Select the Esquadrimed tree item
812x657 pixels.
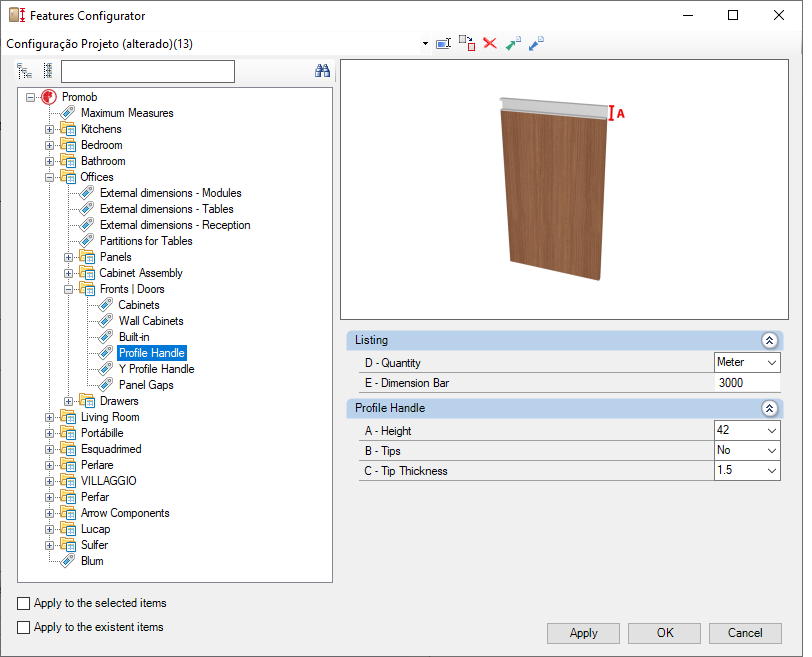click(x=111, y=449)
